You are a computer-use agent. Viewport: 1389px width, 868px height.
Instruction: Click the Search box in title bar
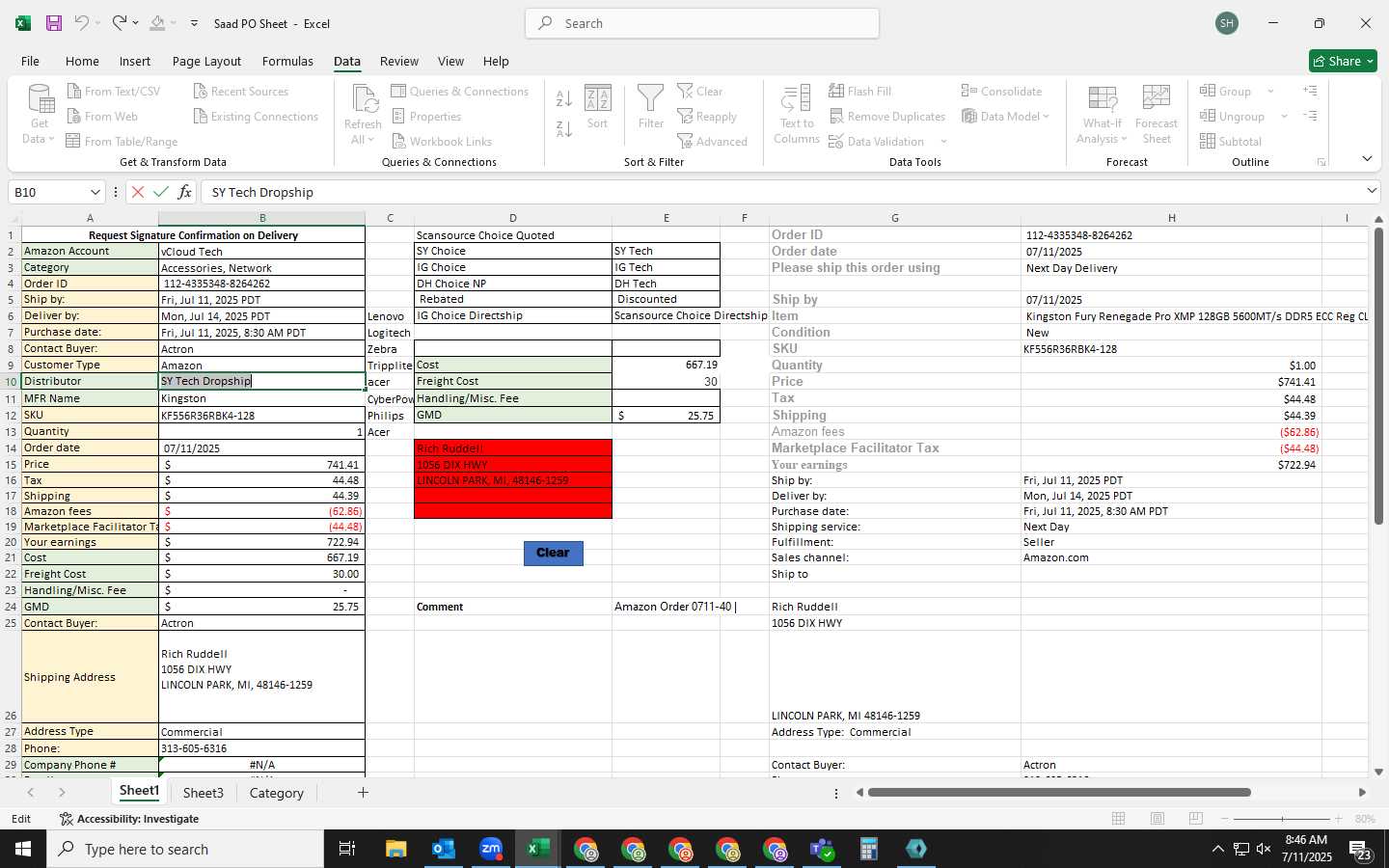702,23
